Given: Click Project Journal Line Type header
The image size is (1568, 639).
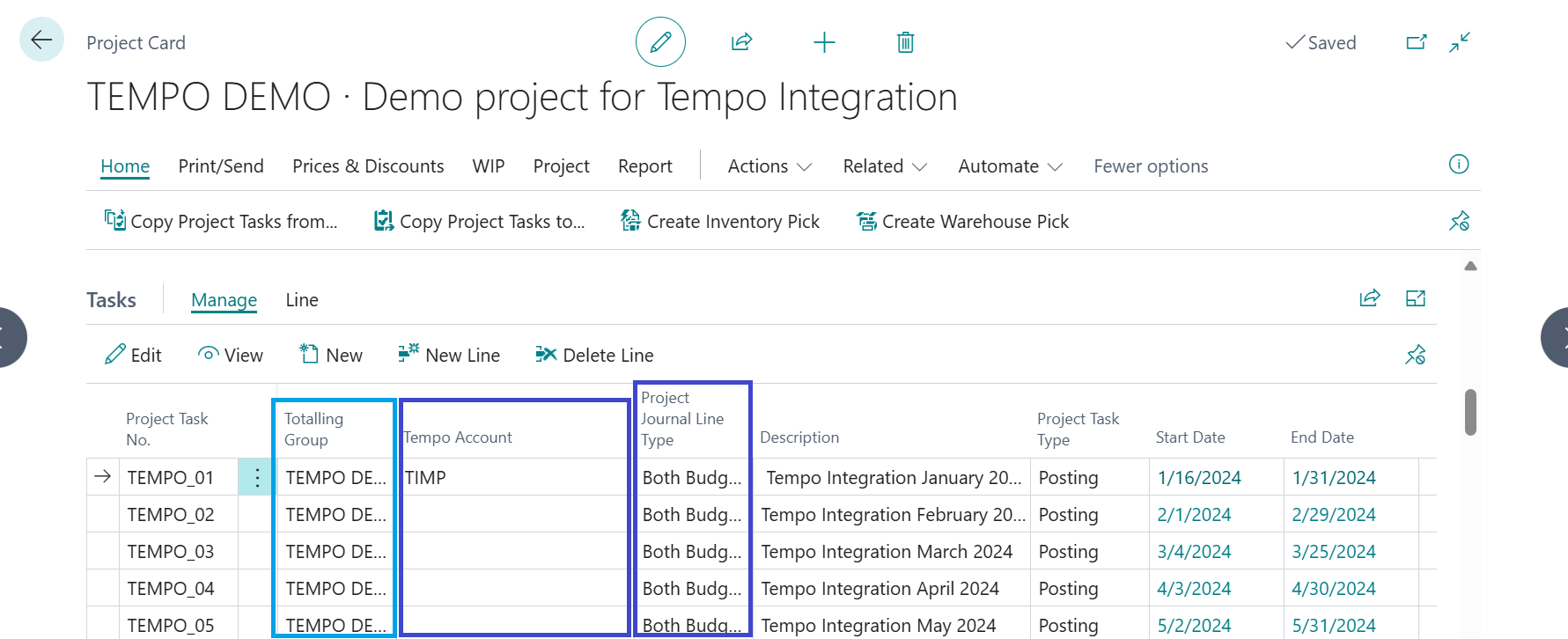Looking at the screenshot, I should (682, 419).
